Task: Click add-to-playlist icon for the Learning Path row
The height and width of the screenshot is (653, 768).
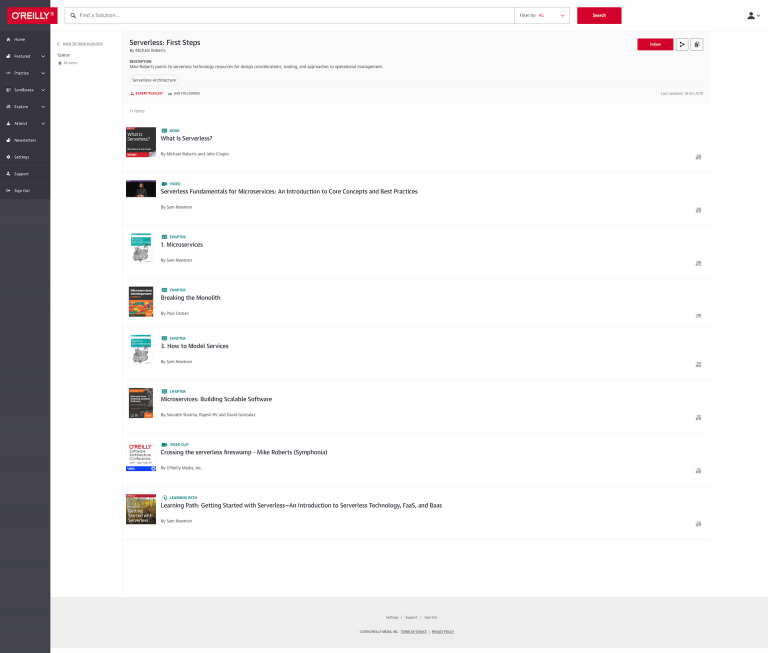Action: [698, 524]
